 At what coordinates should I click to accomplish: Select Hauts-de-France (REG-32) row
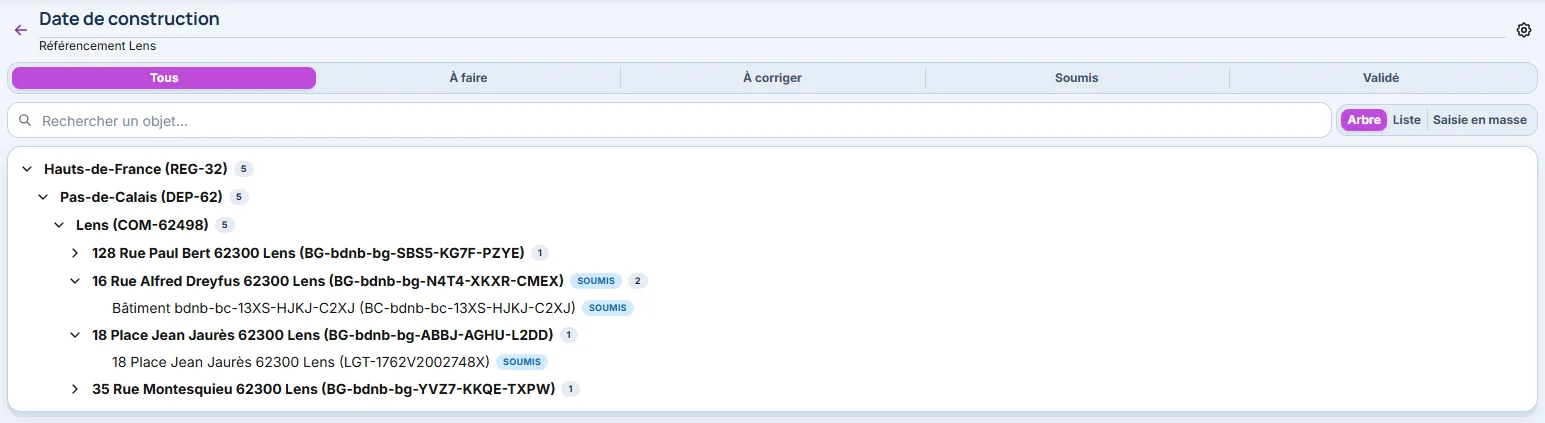point(136,169)
